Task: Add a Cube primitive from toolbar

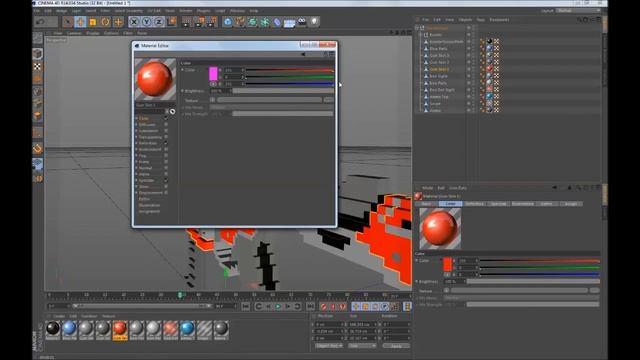Action: pyautogui.click(x=228, y=22)
